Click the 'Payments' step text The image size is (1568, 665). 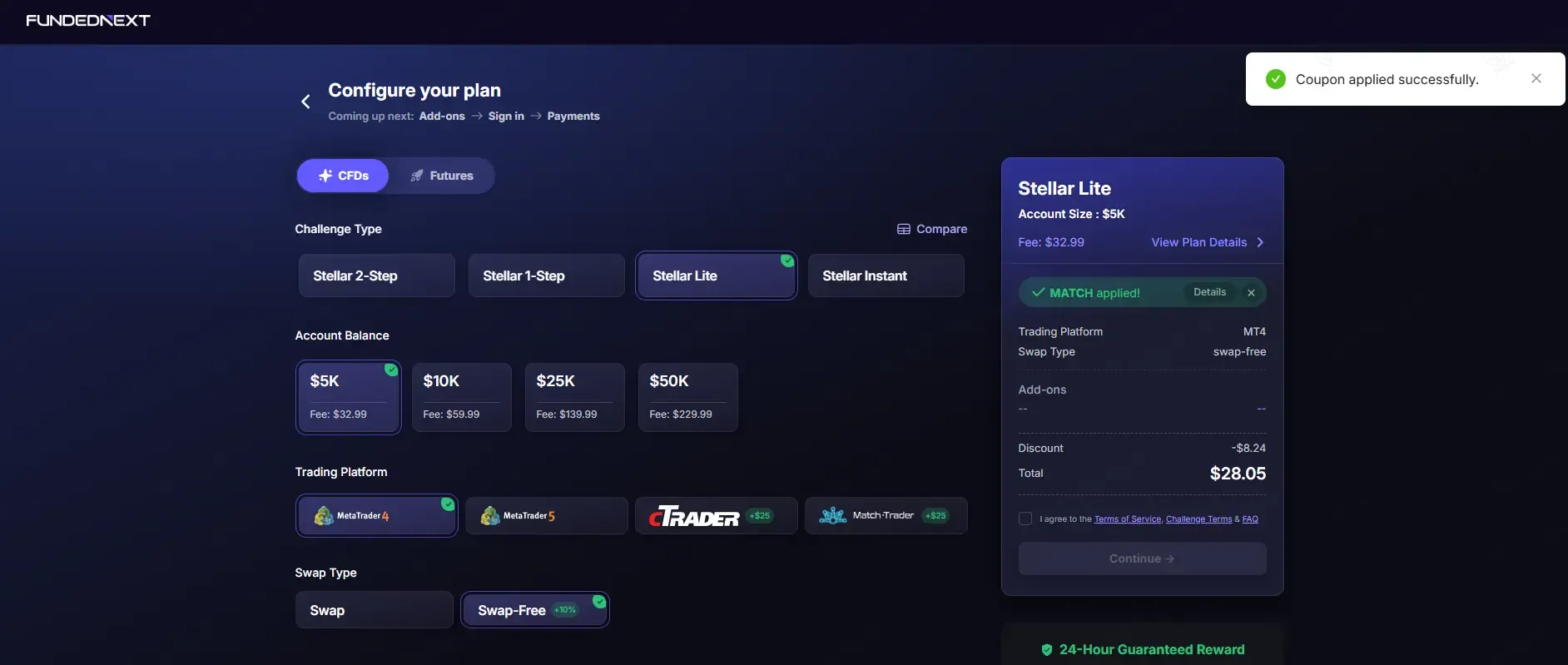point(573,116)
